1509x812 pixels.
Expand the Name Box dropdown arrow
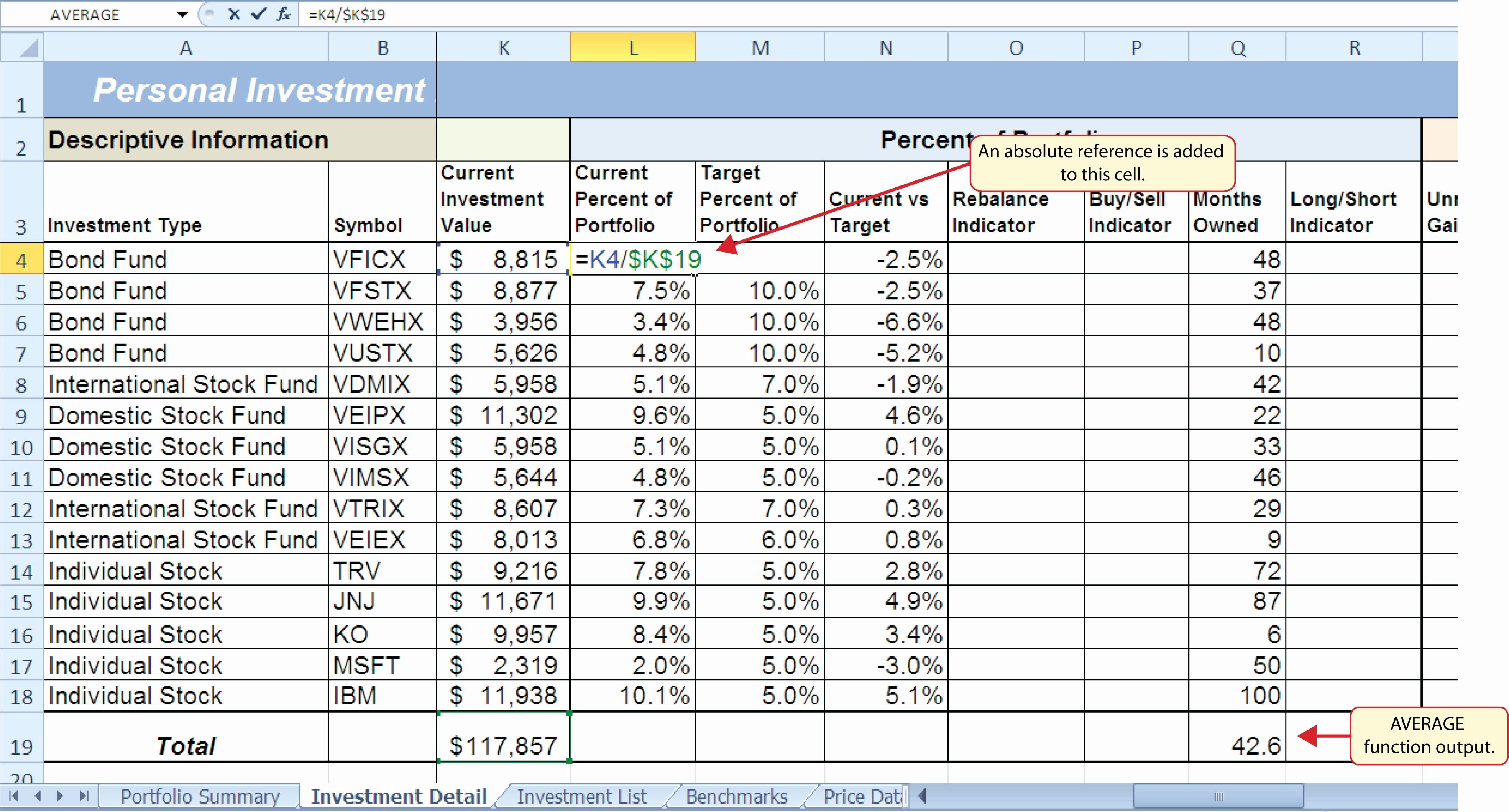coord(182,15)
